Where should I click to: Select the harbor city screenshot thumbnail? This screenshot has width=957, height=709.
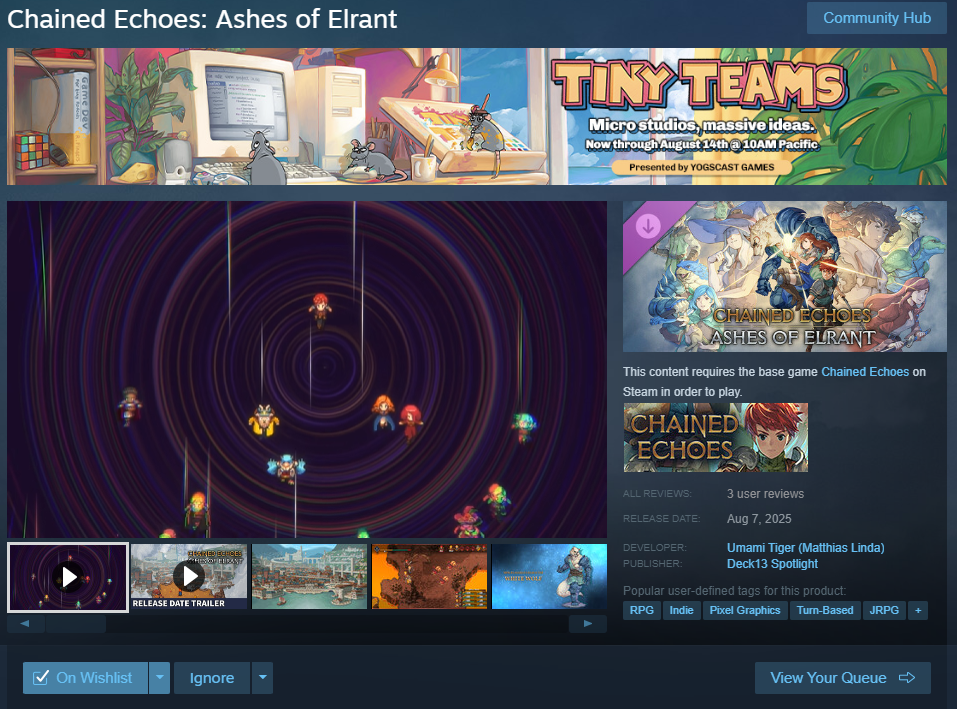pos(309,577)
